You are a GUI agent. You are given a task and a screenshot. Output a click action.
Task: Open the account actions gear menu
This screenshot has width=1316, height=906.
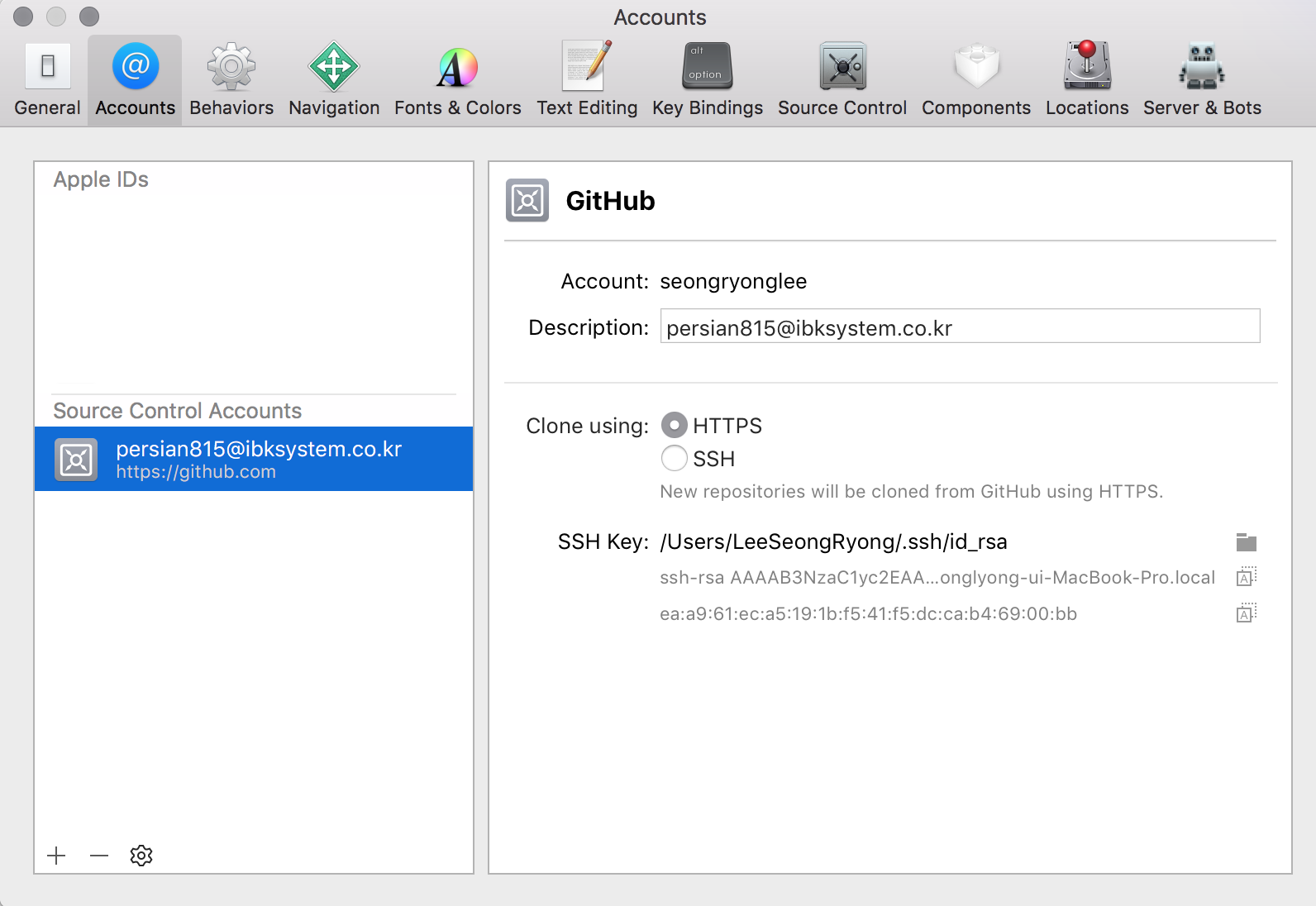pyautogui.click(x=141, y=856)
